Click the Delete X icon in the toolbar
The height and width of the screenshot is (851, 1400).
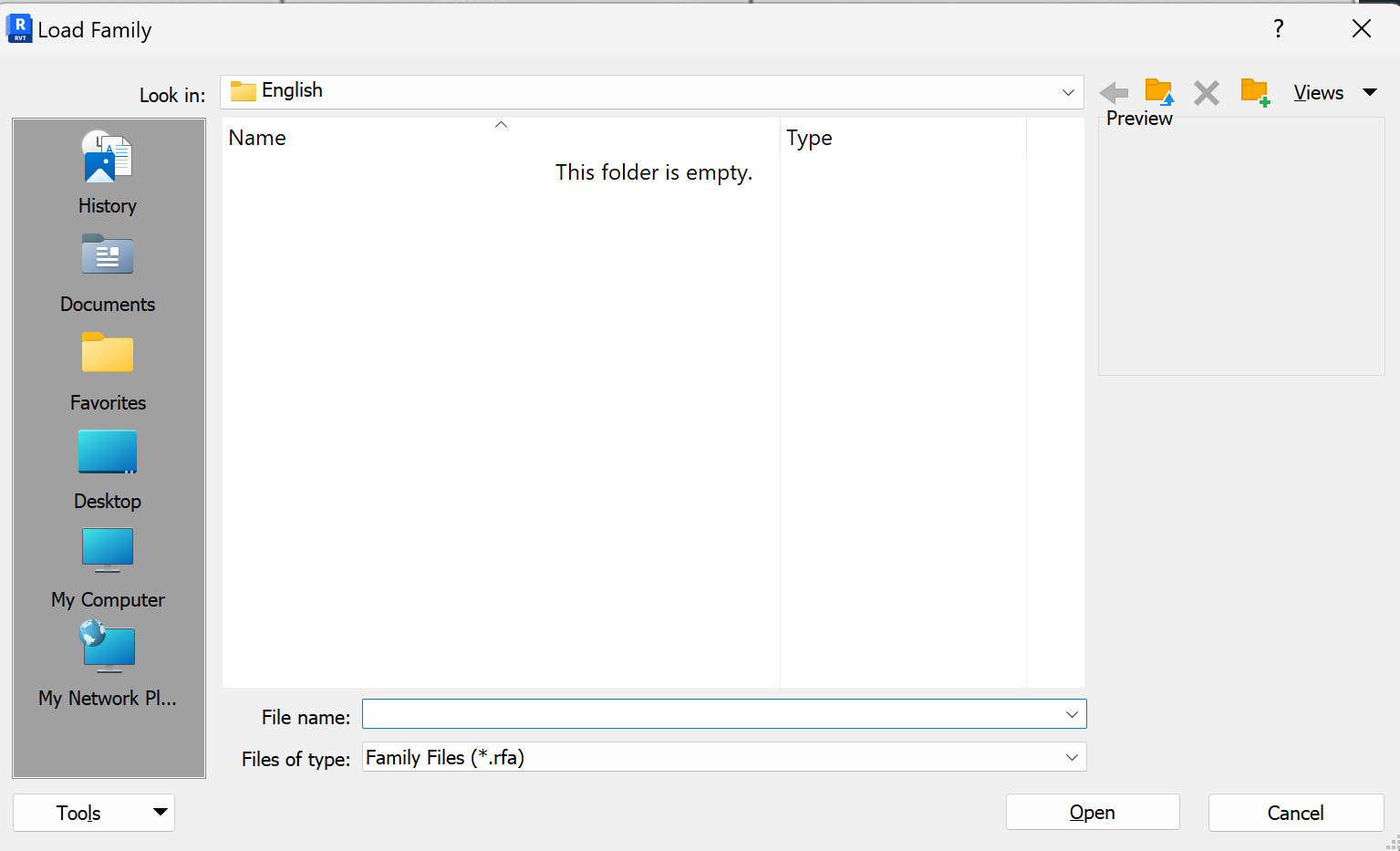(x=1206, y=91)
